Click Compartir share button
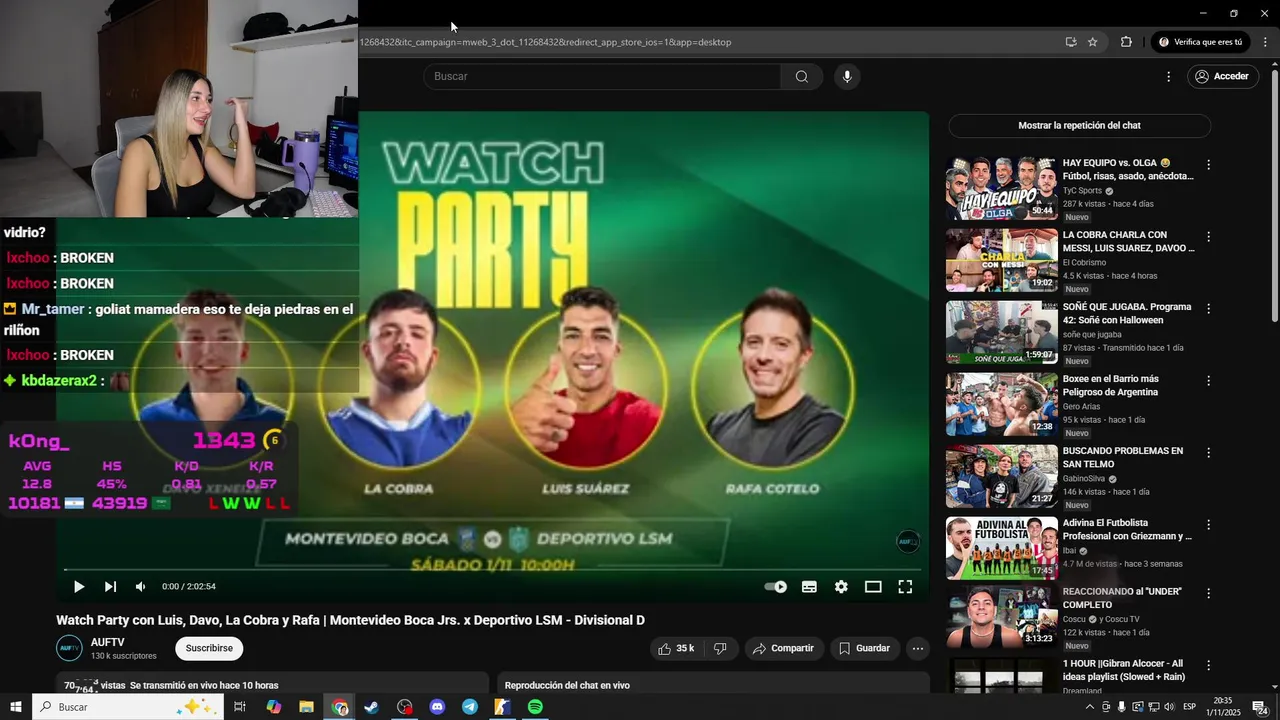Screen dimensions: 1280x720 click(x=783, y=649)
